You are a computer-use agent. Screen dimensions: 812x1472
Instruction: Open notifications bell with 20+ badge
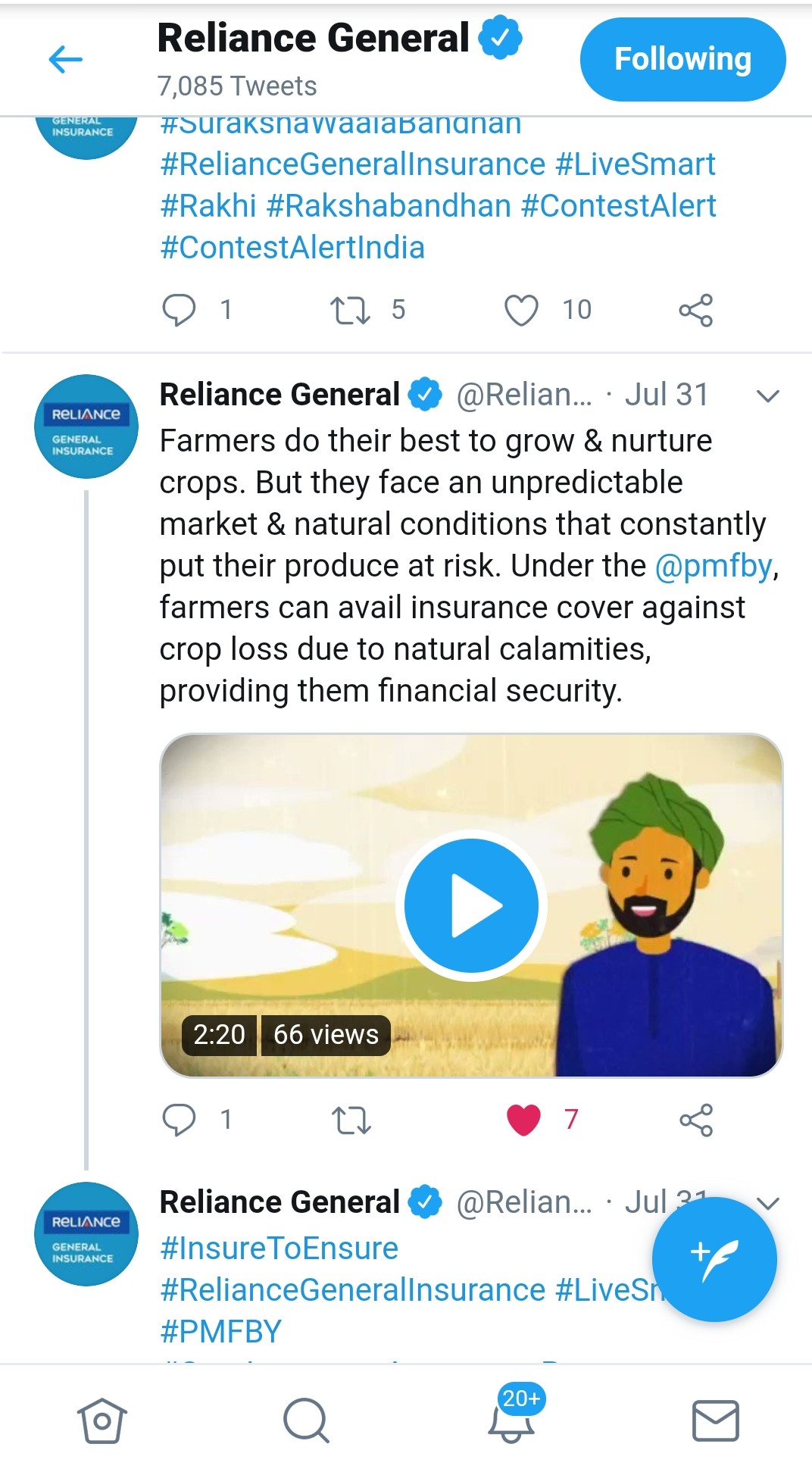pos(511,1418)
